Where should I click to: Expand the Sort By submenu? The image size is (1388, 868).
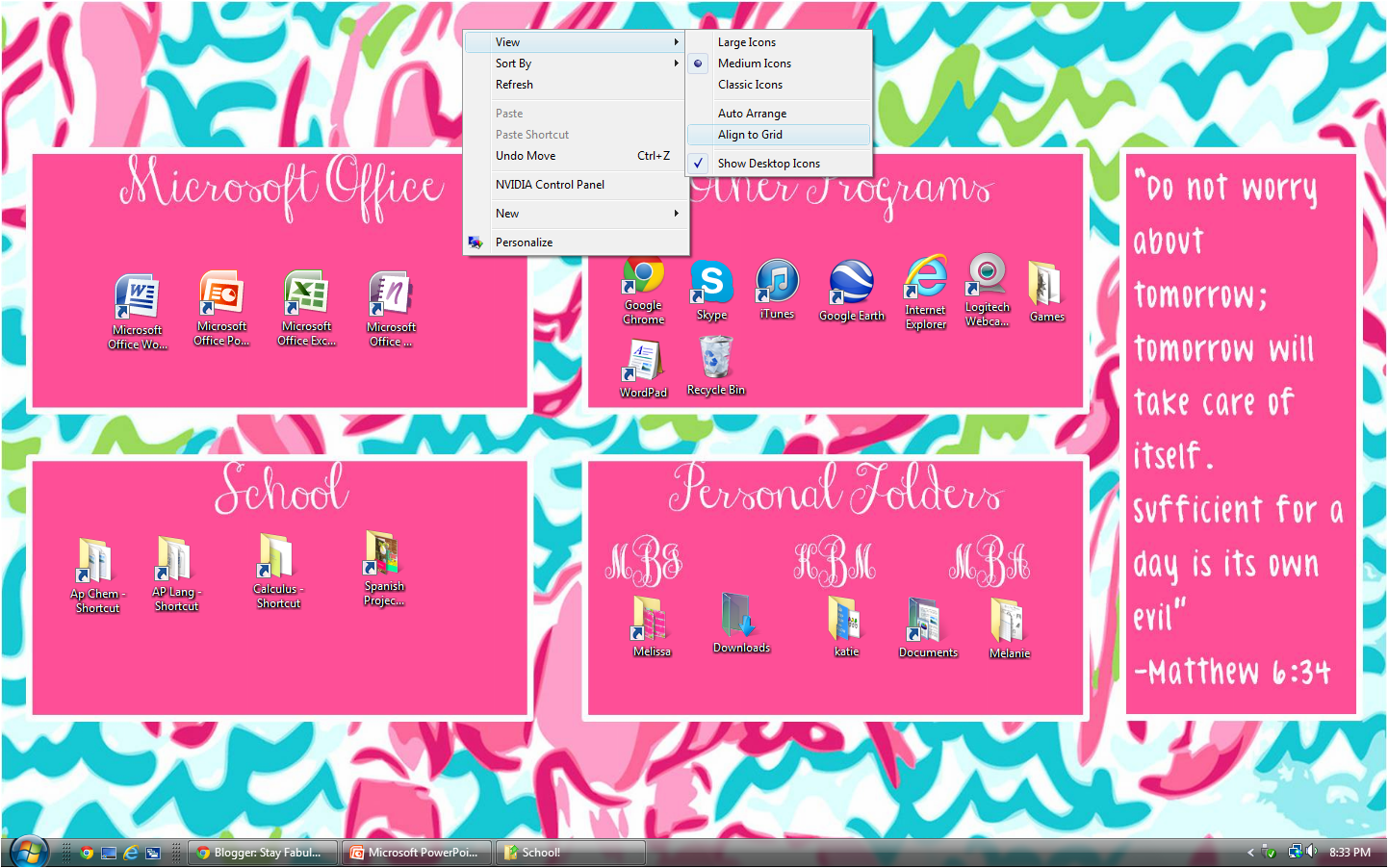pyautogui.click(x=513, y=63)
